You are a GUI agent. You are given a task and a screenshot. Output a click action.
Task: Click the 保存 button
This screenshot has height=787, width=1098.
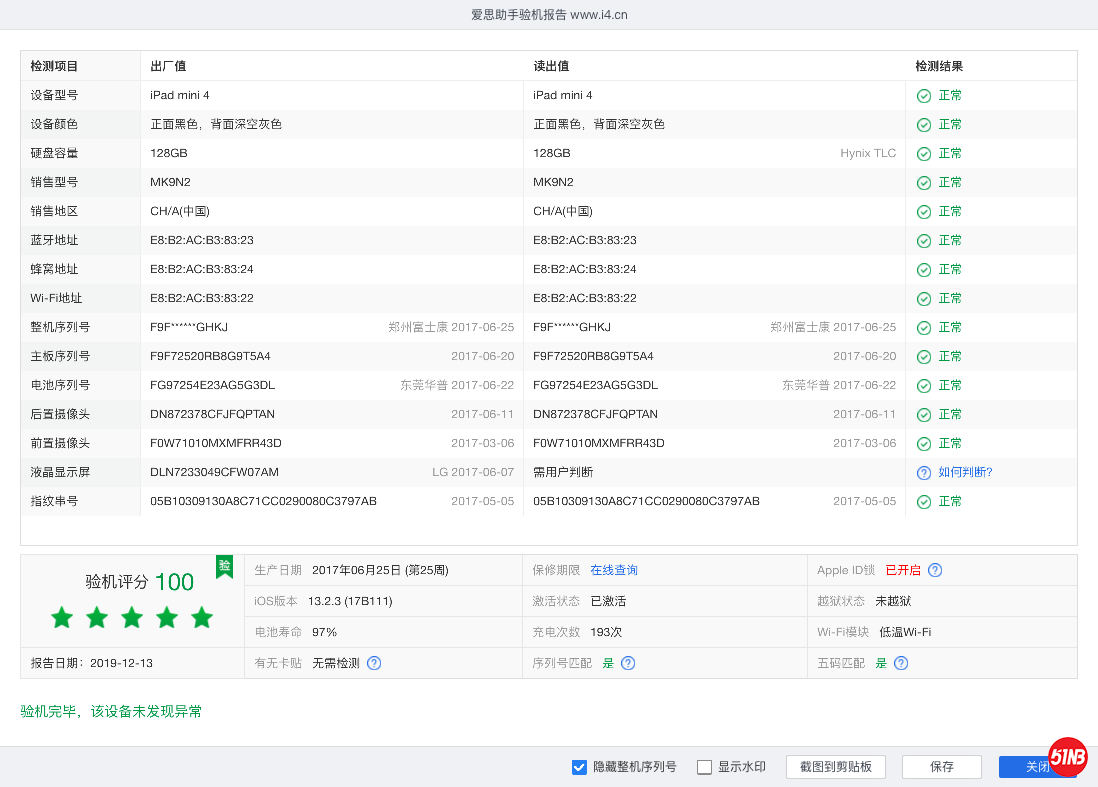(x=941, y=767)
